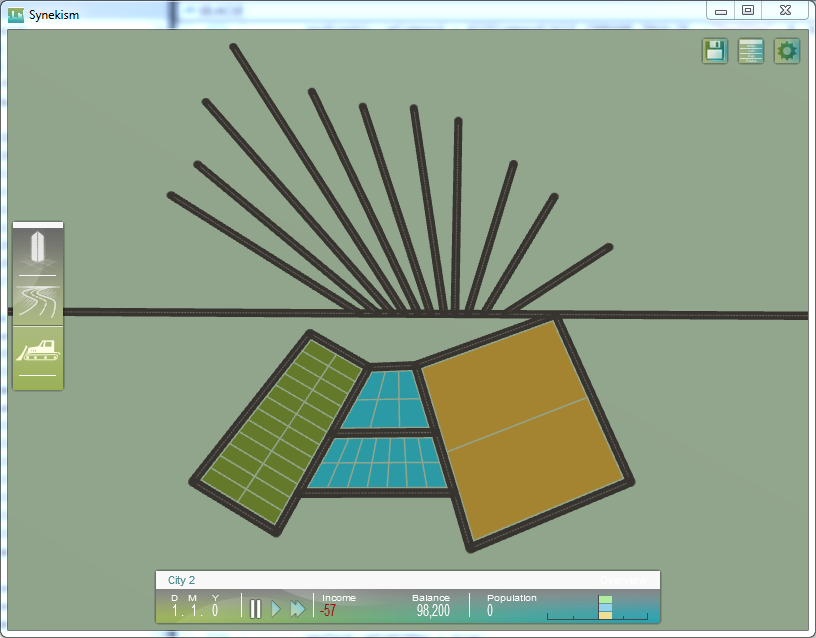
Task: Select the lower blue commercial zone
Action: point(378,463)
